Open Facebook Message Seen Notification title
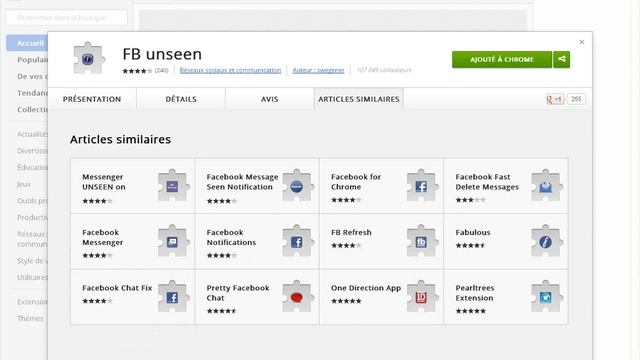640x360 pixels. point(242,182)
